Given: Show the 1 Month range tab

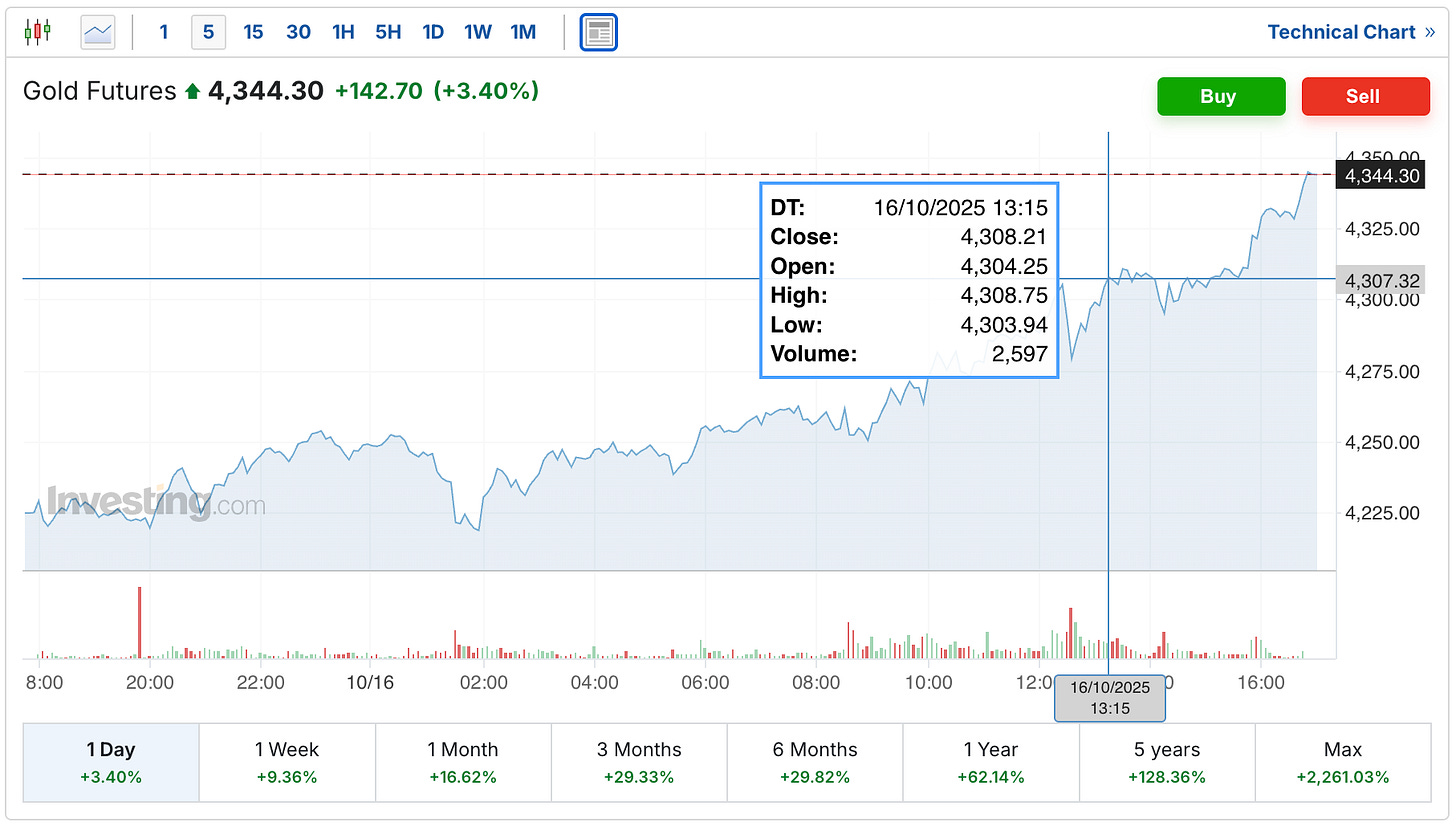Looking at the screenshot, I should point(463,762).
